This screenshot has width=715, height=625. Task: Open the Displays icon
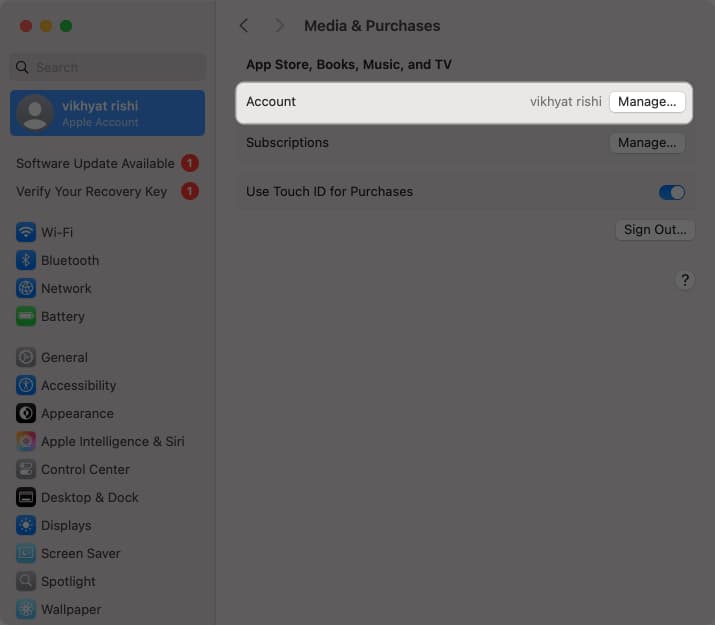(x=26, y=525)
